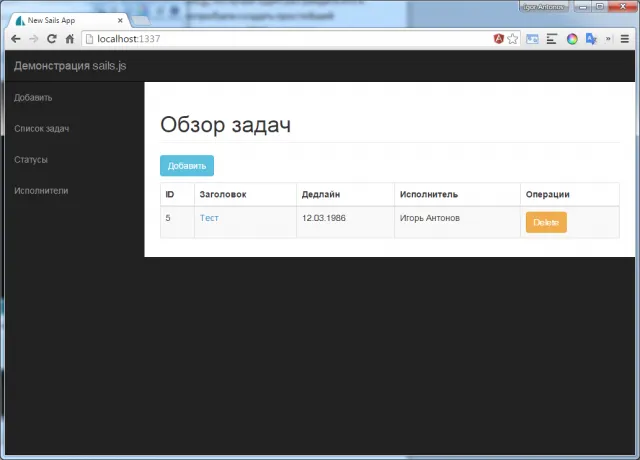Click the Обзор задач heading
This screenshot has height=460, width=640.
225,124
